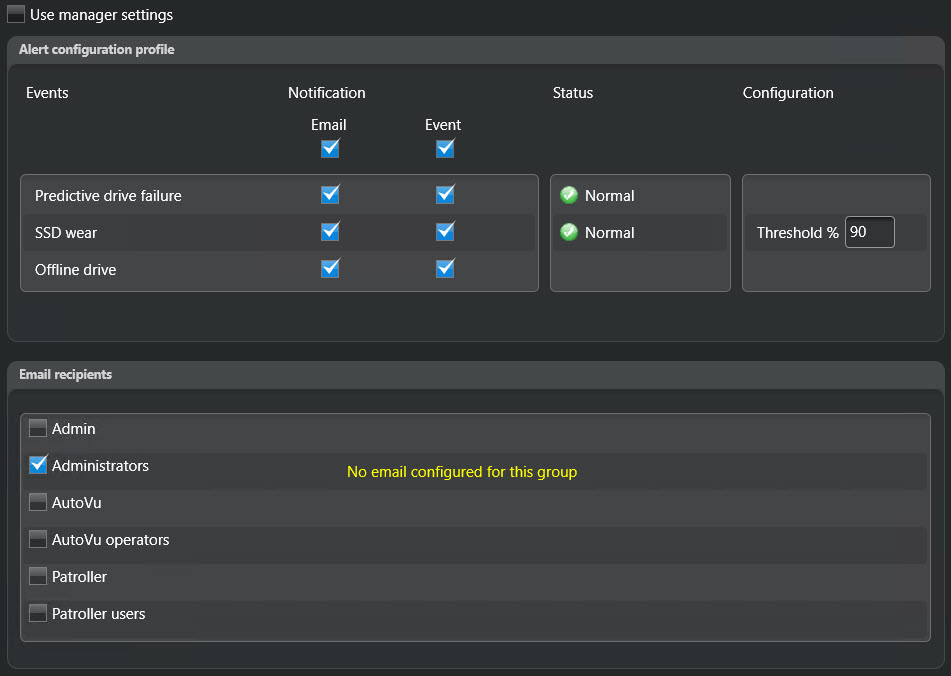Toggle Event notification for SSD wear
The image size is (951, 676).
coord(444,231)
